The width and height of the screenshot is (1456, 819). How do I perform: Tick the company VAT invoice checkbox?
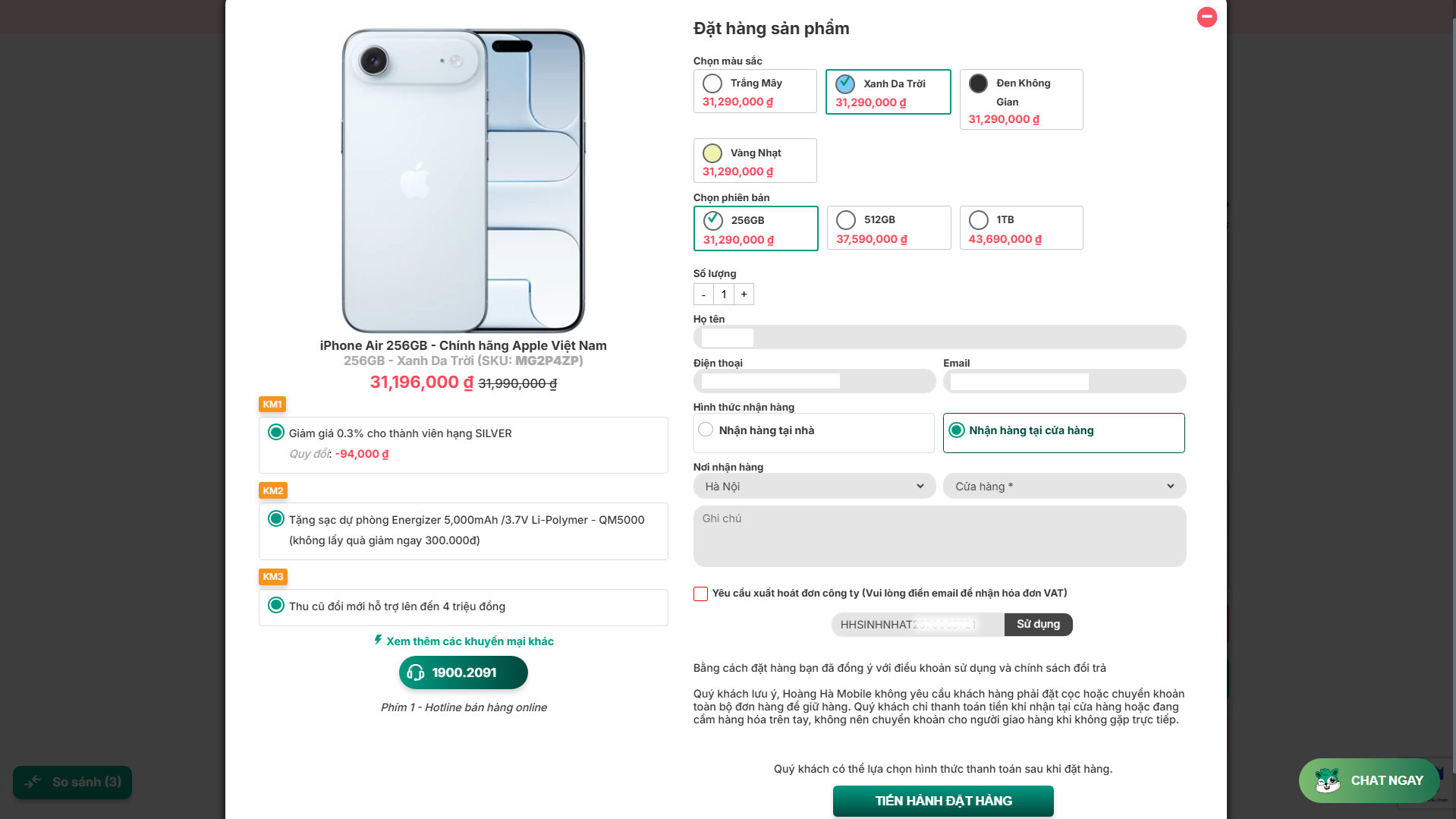pyautogui.click(x=700, y=594)
